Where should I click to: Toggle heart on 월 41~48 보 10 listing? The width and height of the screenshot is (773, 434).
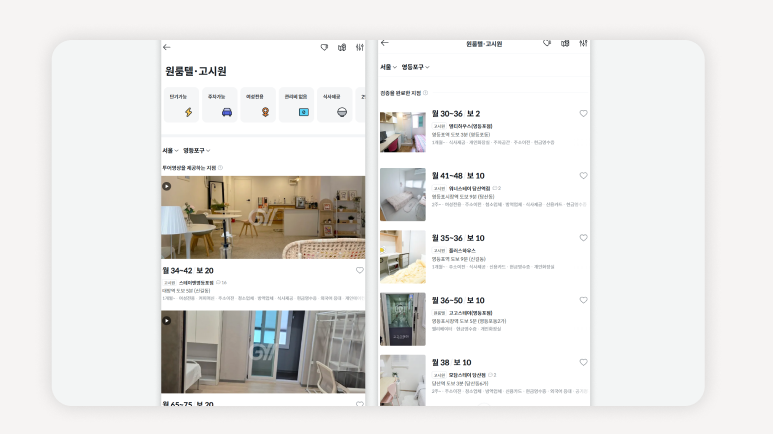click(583, 176)
